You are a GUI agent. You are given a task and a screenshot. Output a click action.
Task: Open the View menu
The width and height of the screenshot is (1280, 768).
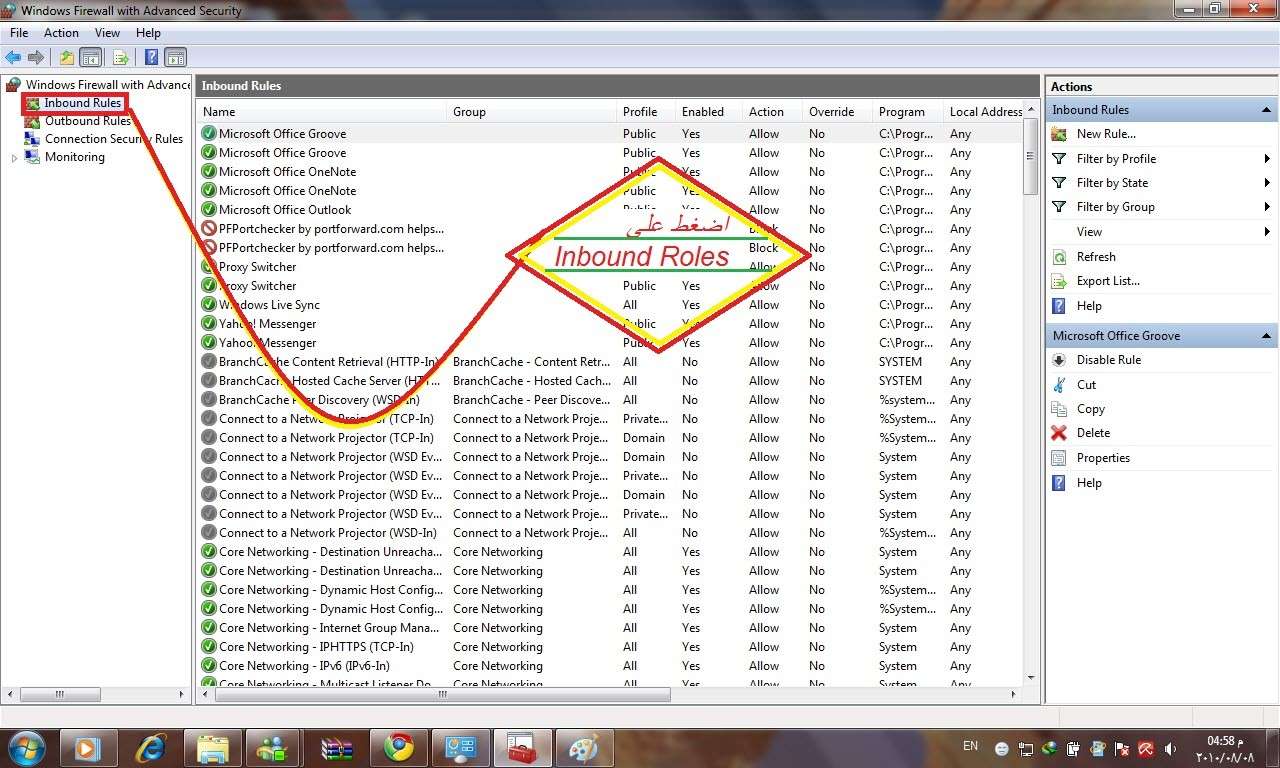pyautogui.click(x=107, y=33)
